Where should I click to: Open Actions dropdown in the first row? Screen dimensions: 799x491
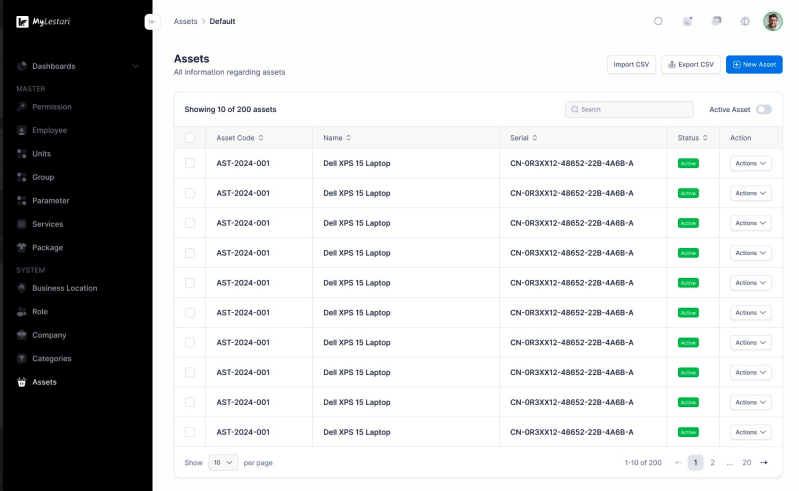click(751, 163)
